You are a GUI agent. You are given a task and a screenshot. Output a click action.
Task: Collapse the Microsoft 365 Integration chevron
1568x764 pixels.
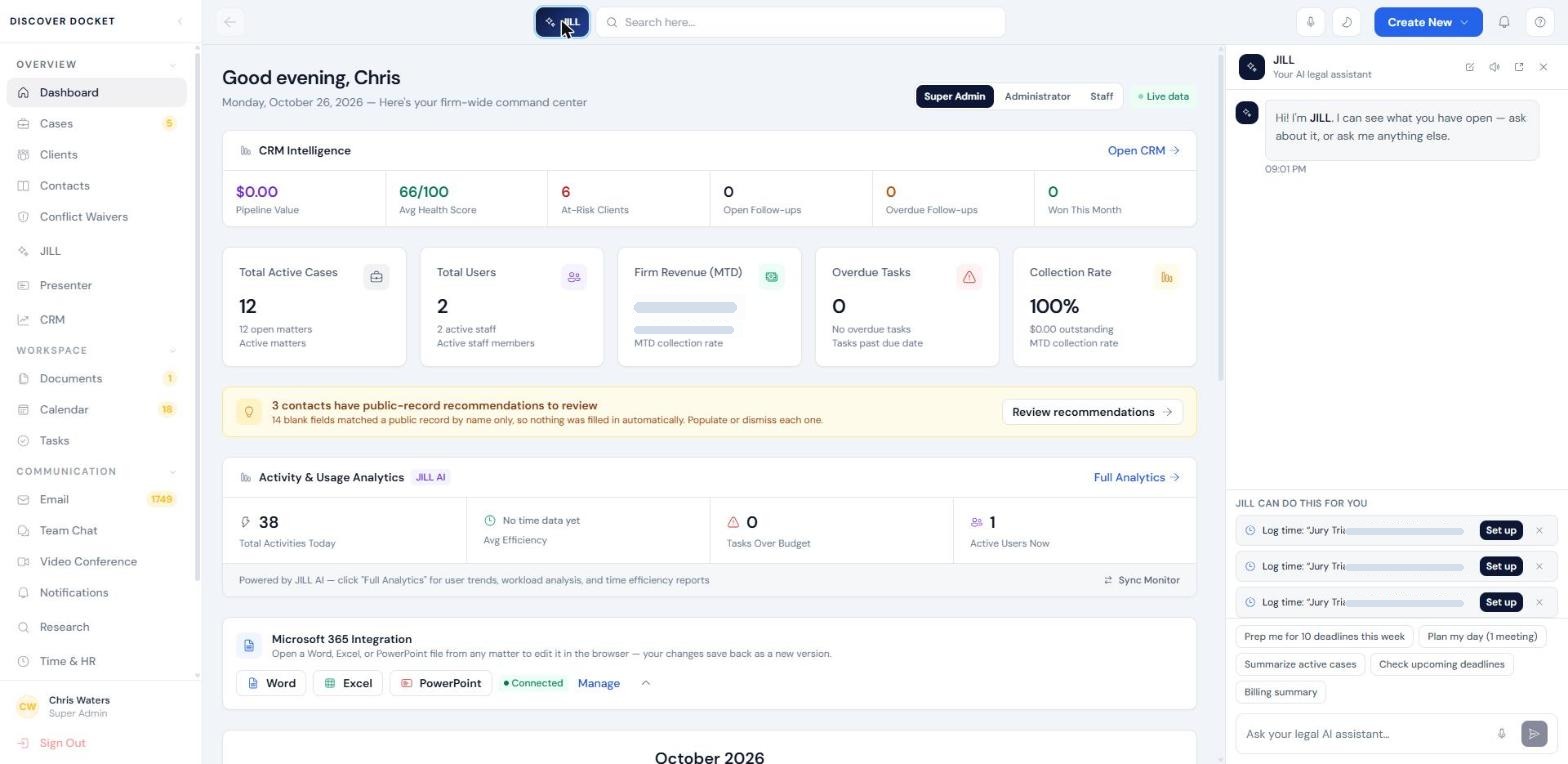pos(645,684)
